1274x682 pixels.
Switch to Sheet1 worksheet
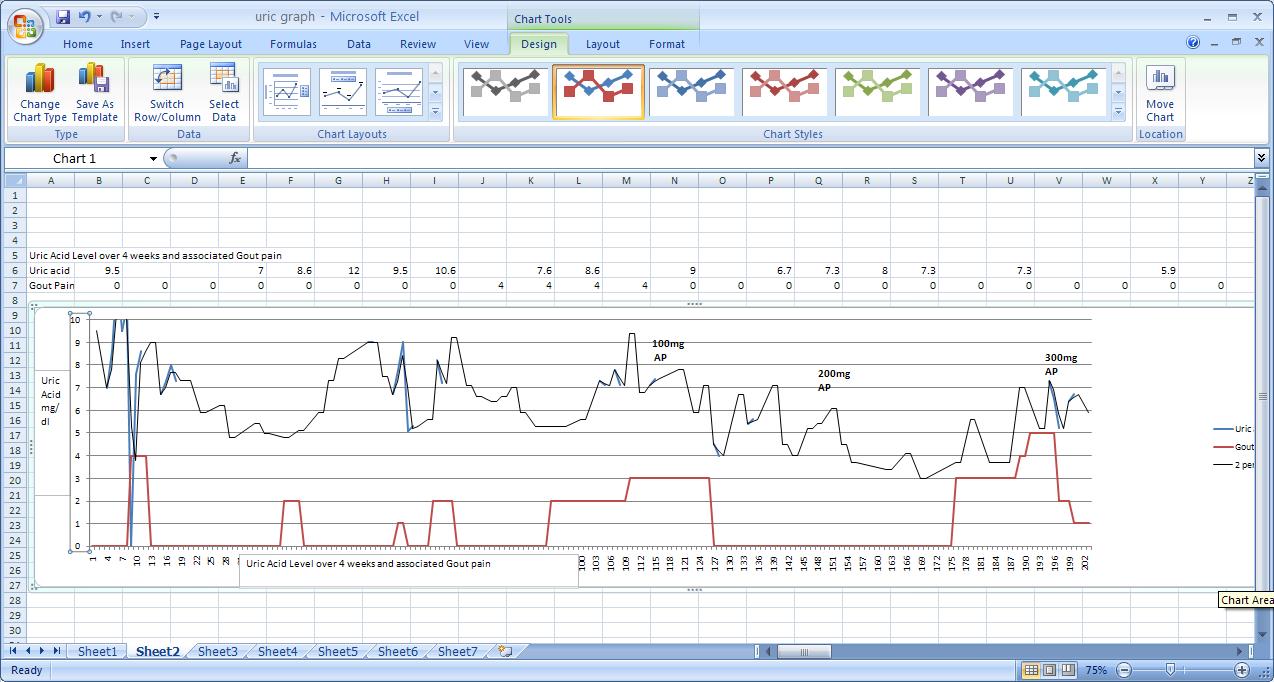click(x=97, y=651)
